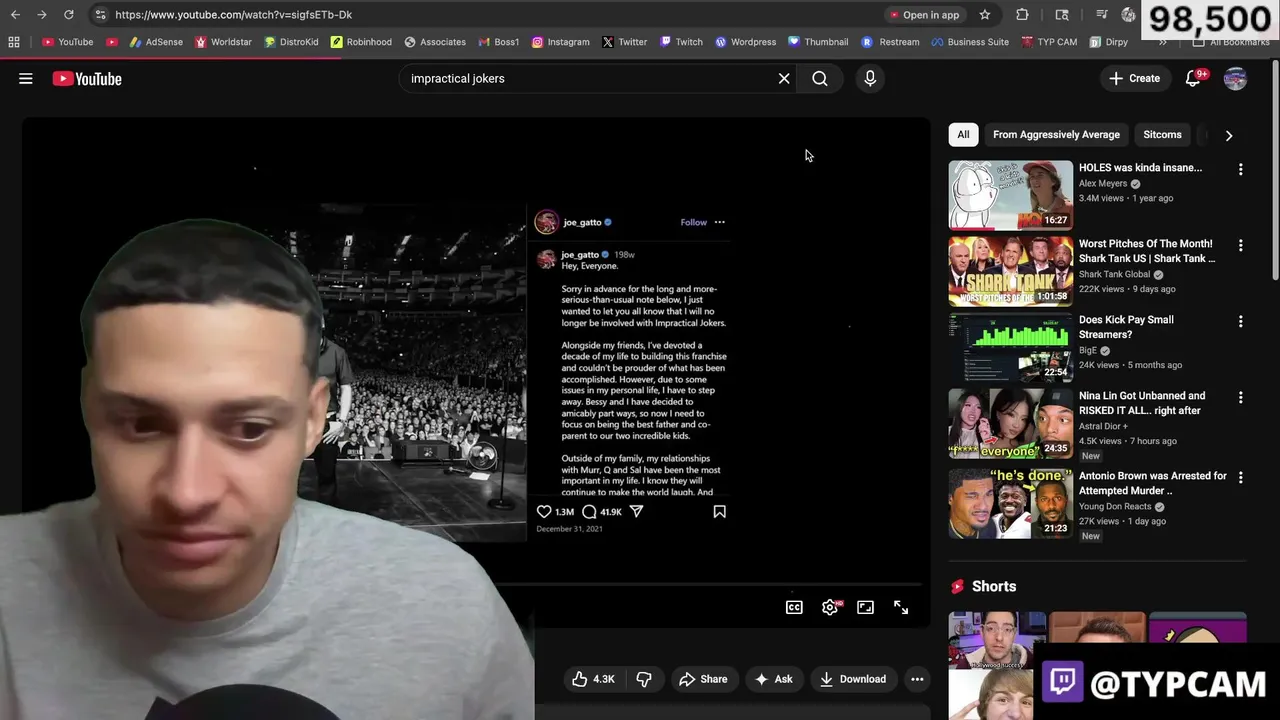
Task: Open the YouTube guide hamburger menu
Action: 26,78
